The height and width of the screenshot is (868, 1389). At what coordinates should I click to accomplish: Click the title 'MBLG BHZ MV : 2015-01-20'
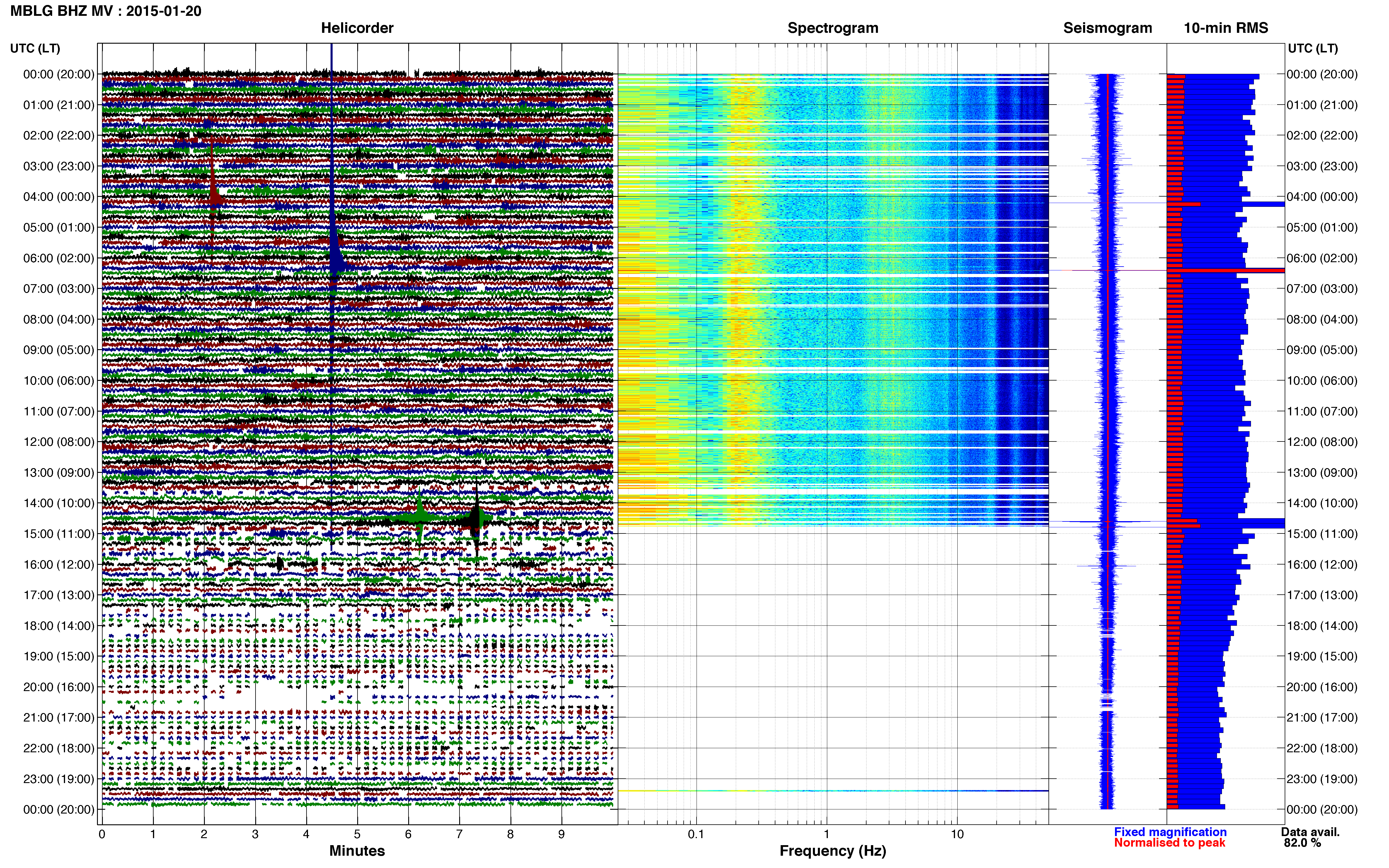pyautogui.click(x=106, y=11)
